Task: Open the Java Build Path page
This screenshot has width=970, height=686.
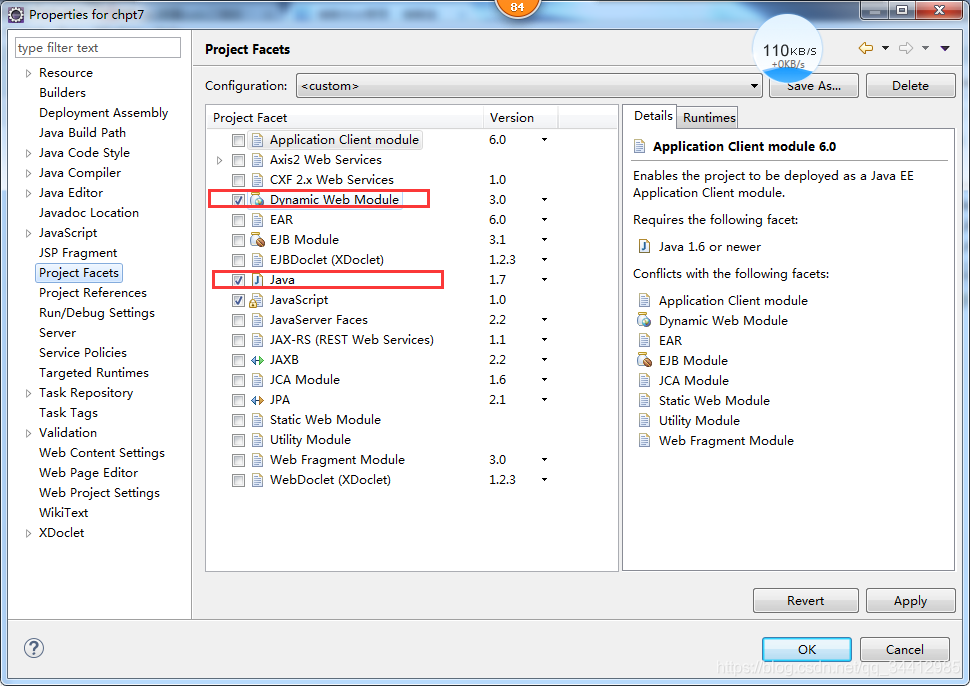Action: coord(82,132)
